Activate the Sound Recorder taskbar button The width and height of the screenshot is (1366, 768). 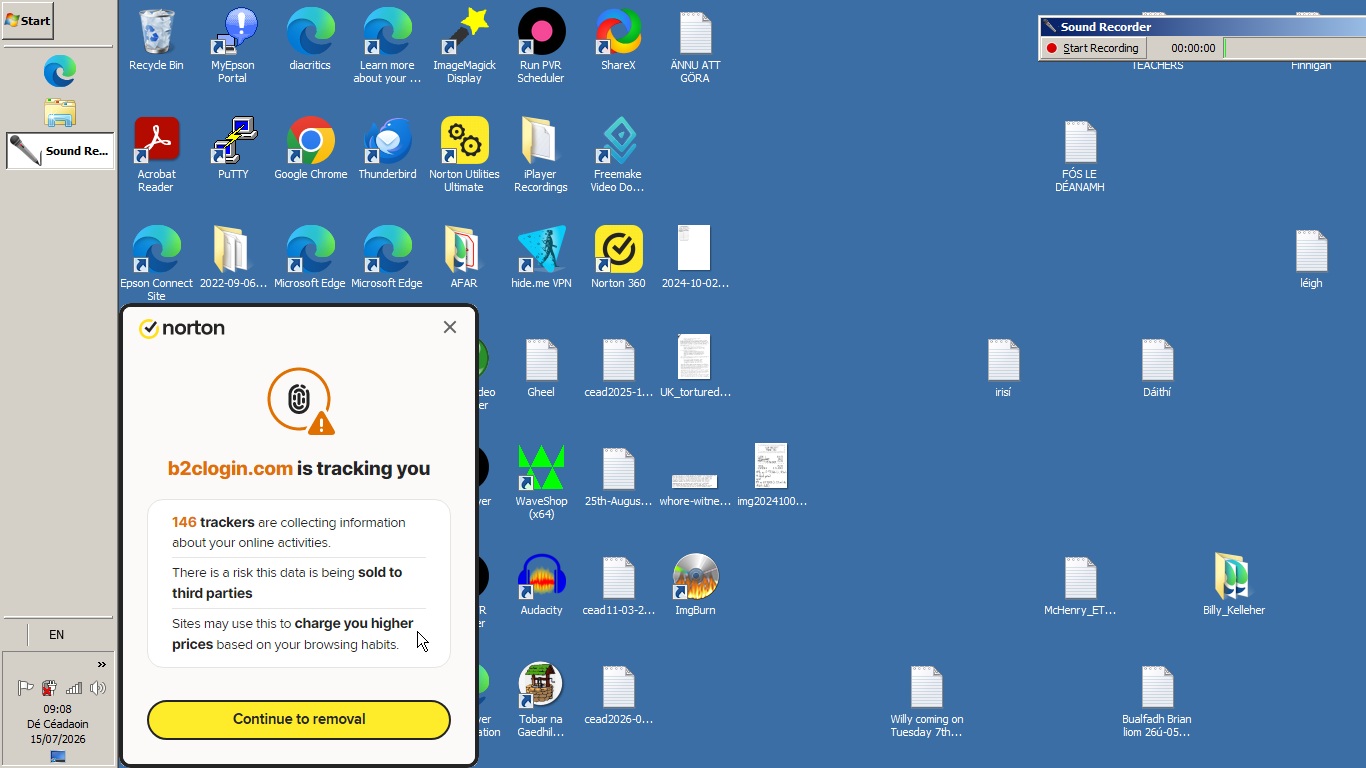[x=60, y=151]
